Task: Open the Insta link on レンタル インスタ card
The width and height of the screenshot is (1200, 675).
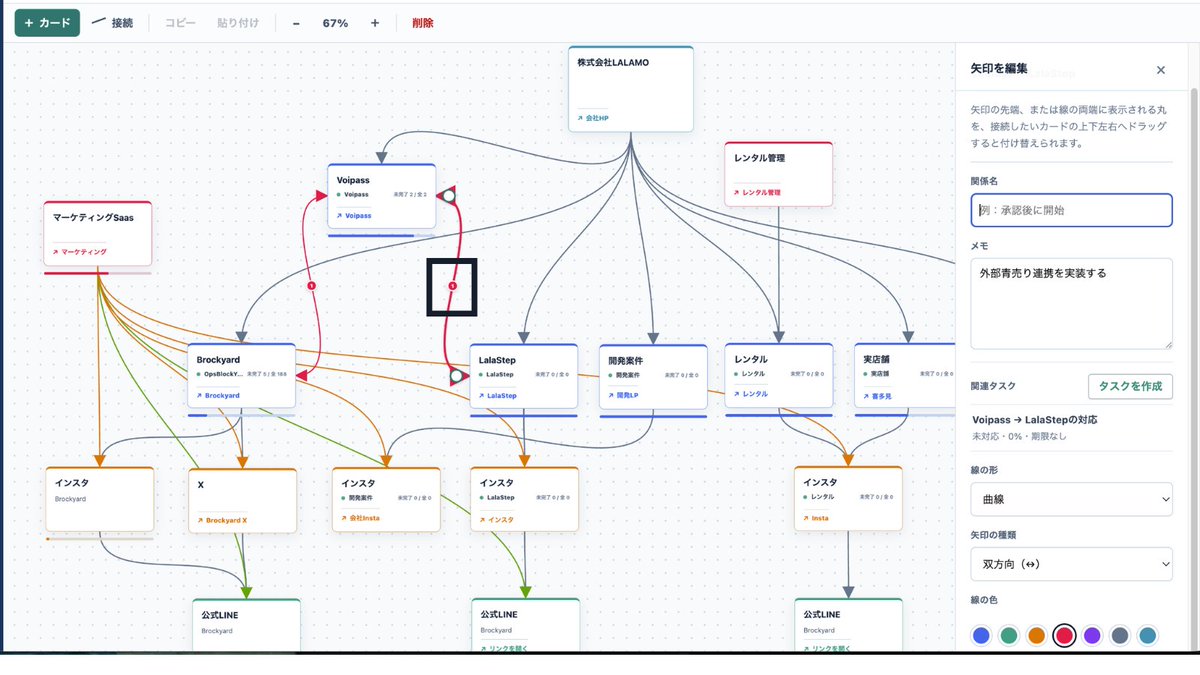Action: coord(815,518)
